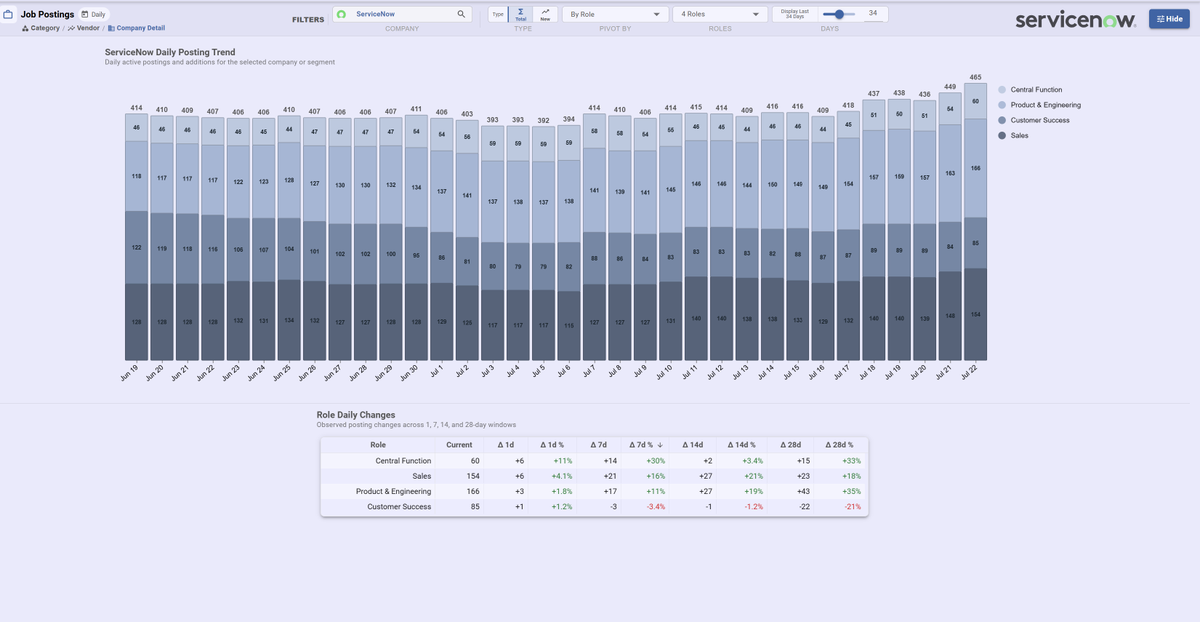The image size is (1200, 622).
Task: Click the +30% cell for Central Function
Action: [x=656, y=461]
